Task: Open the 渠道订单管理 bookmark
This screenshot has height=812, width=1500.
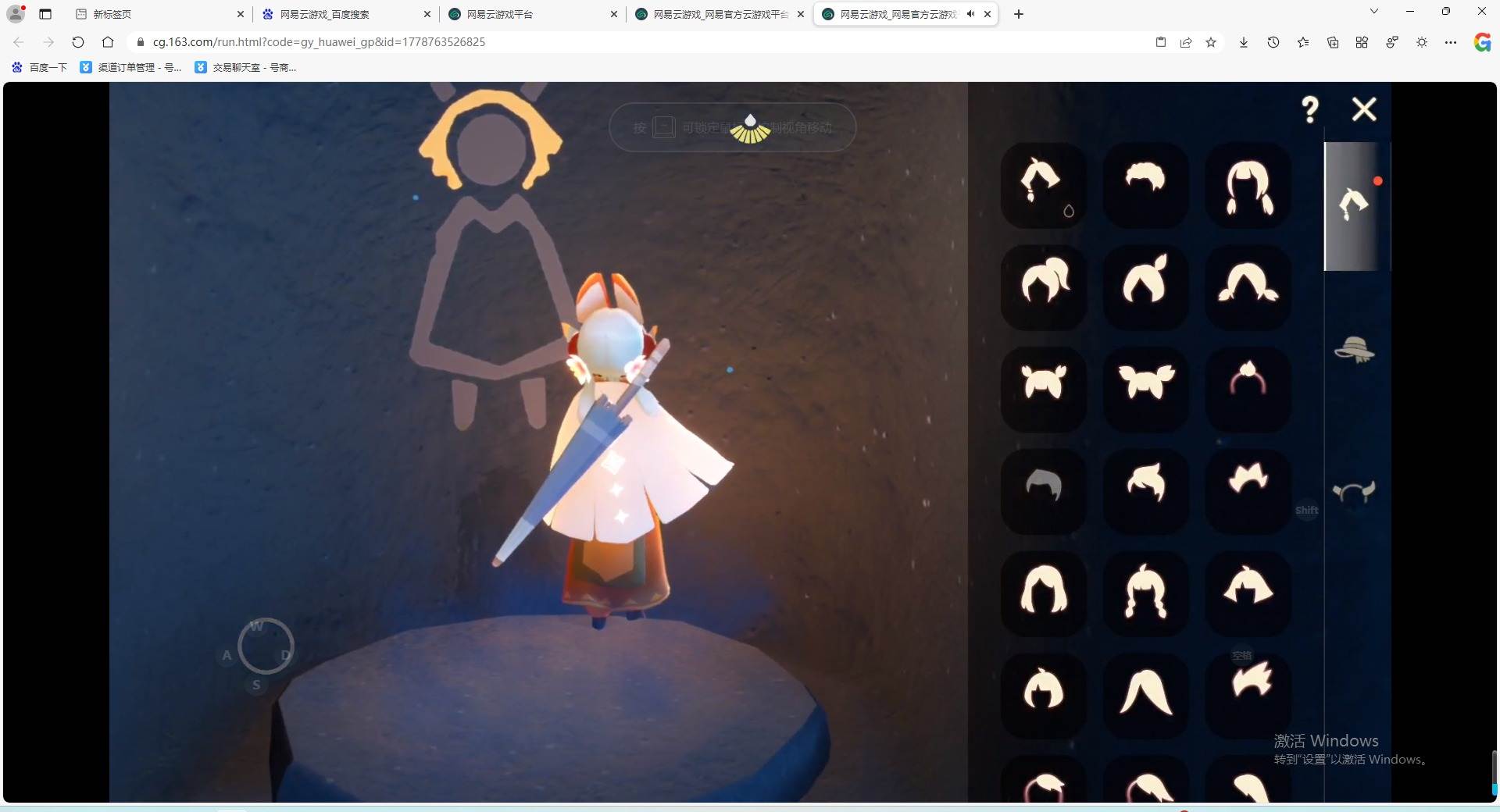Action: click(130, 67)
